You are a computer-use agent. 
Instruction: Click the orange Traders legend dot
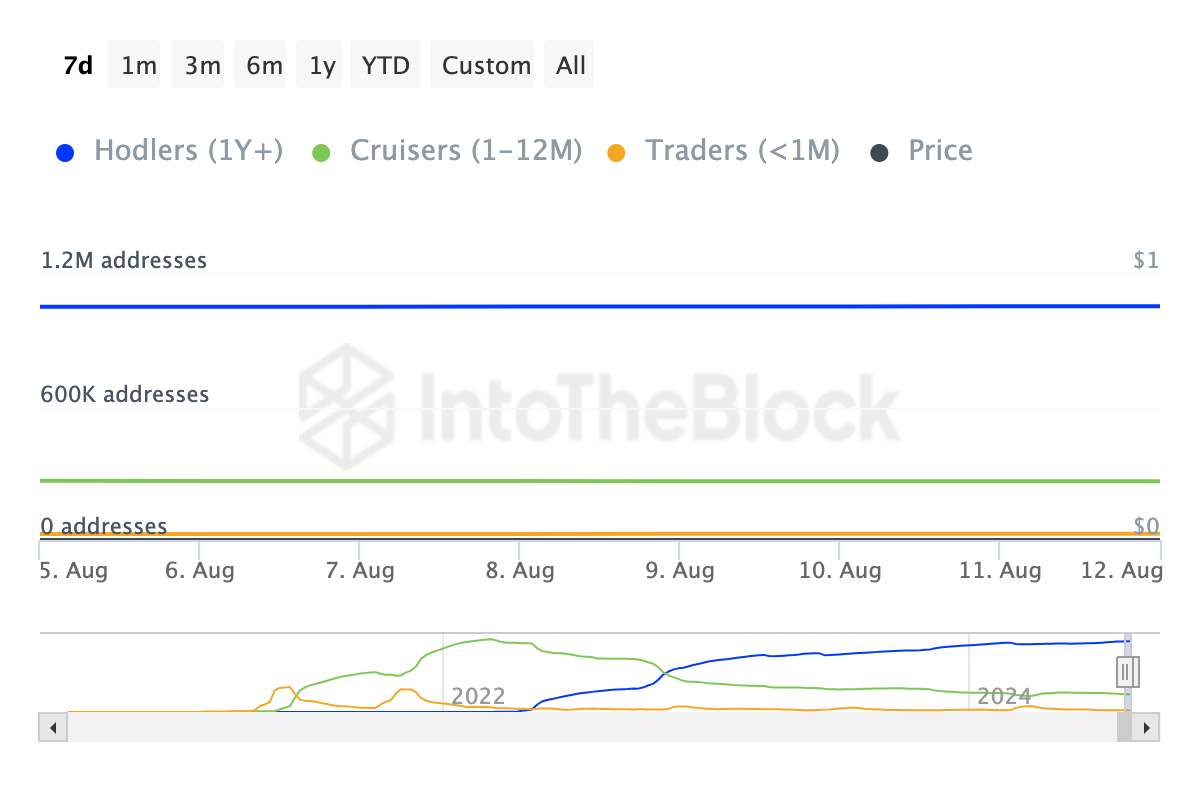click(617, 153)
